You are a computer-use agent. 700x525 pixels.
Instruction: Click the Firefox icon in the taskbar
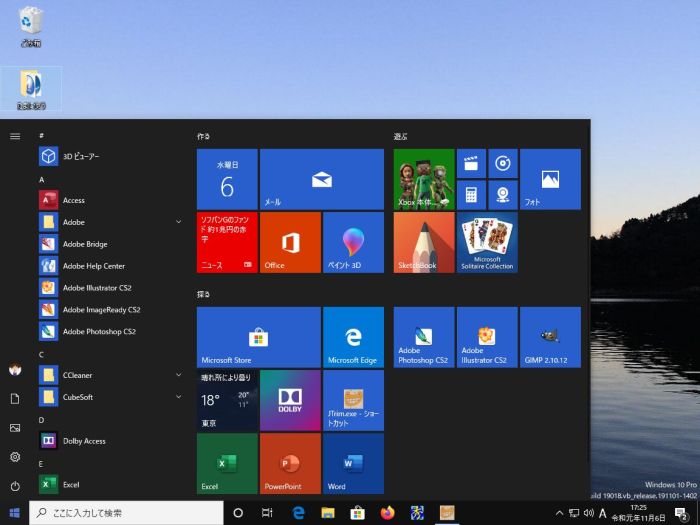388,513
